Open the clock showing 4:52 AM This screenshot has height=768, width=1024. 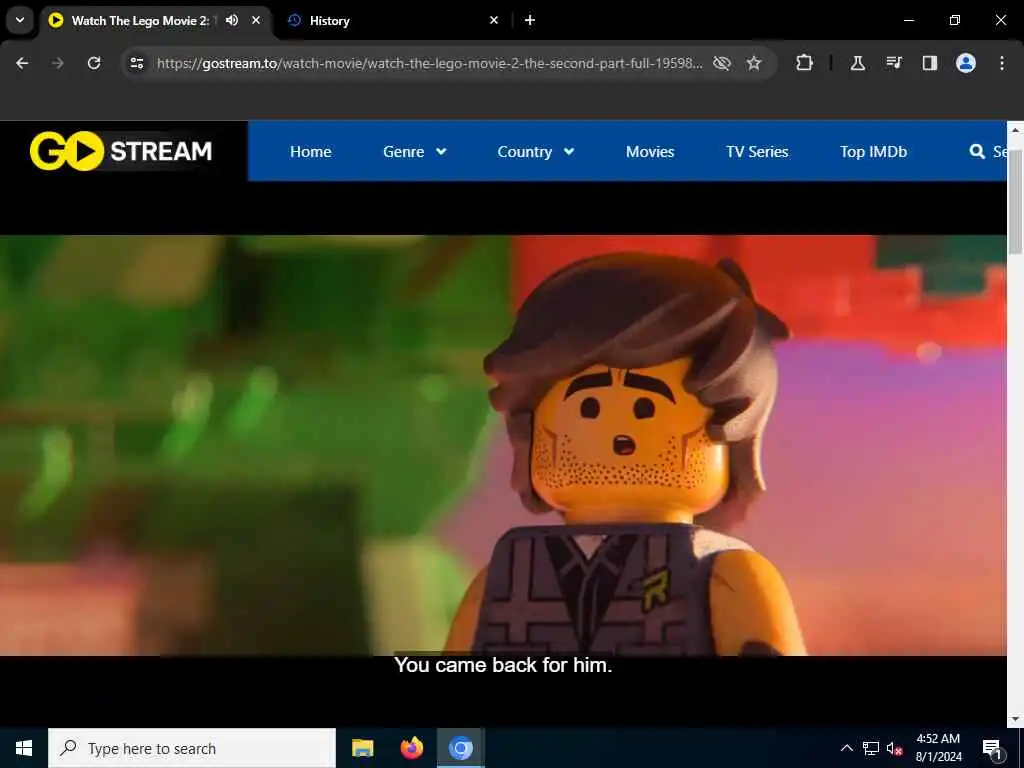(x=938, y=748)
